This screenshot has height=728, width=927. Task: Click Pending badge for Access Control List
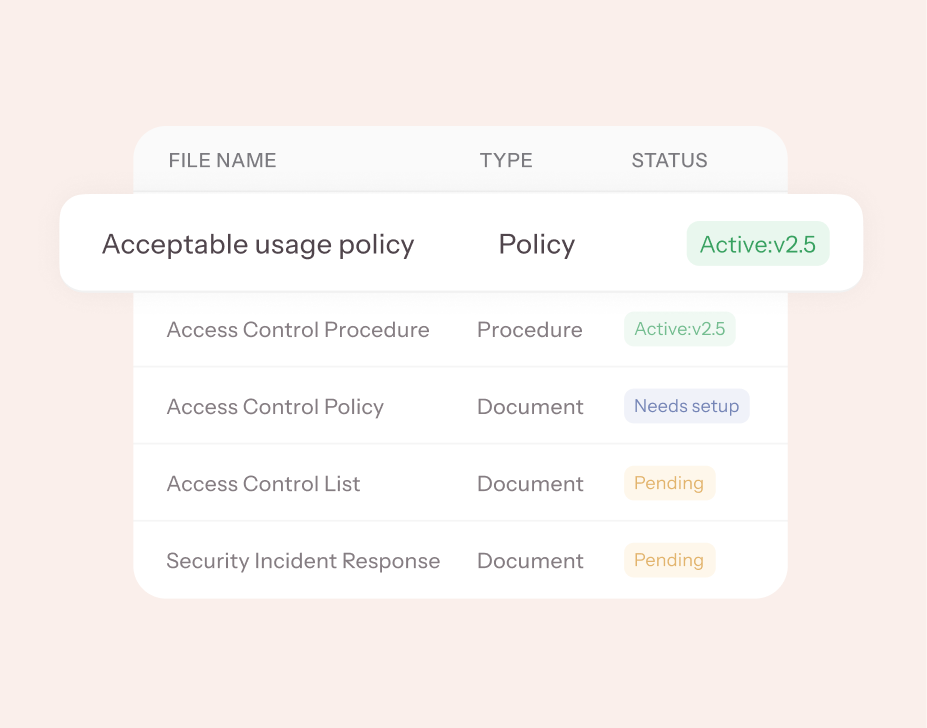pos(669,483)
